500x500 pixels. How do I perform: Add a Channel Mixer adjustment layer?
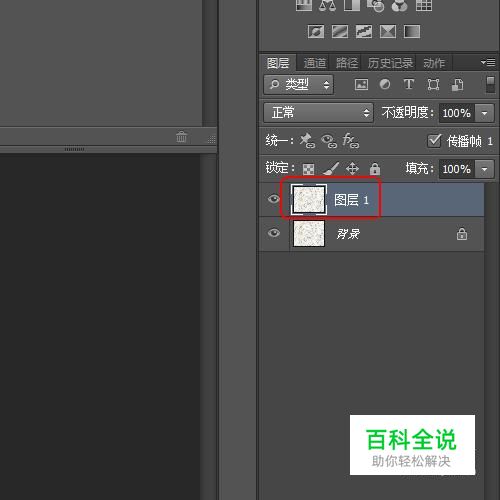tap(399, 5)
